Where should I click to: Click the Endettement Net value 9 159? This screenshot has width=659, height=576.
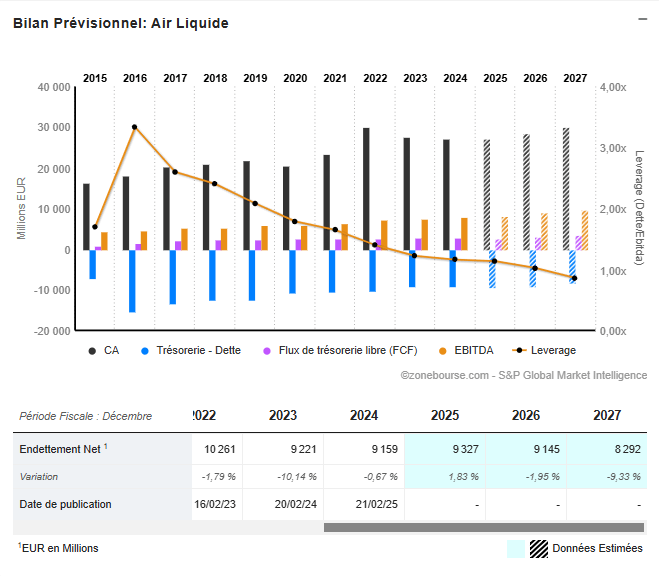[x=385, y=449]
